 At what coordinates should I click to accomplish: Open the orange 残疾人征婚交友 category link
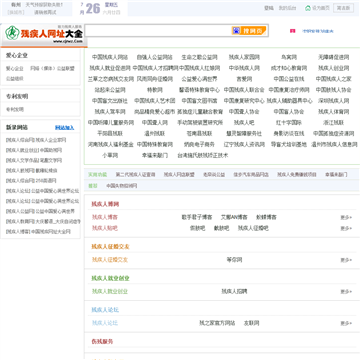click(x=110, y=260)
